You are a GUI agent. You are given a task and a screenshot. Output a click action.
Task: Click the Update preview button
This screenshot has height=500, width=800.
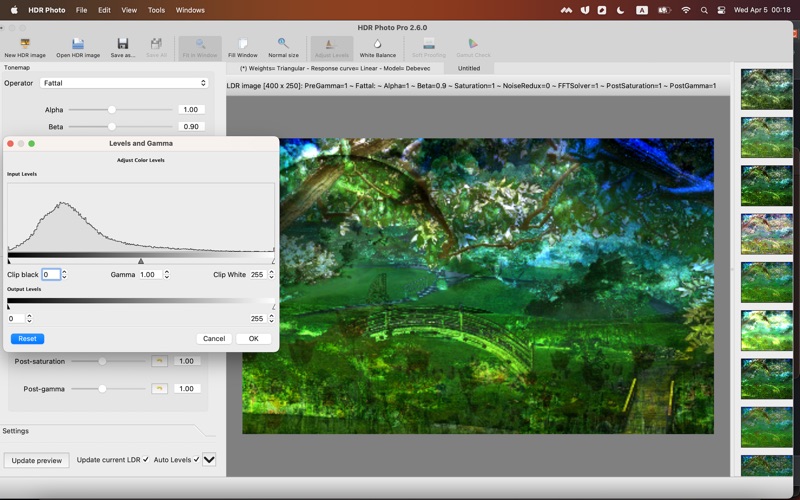pos(37,460)
